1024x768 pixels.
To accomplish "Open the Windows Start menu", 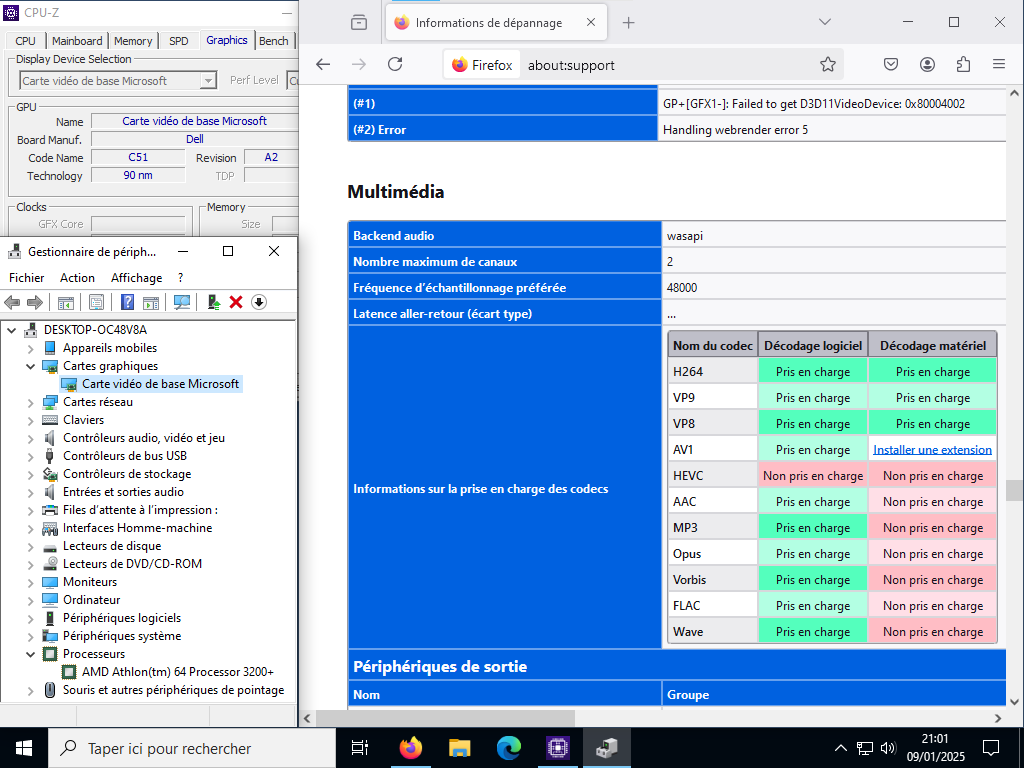I will (x=24, y=748).
